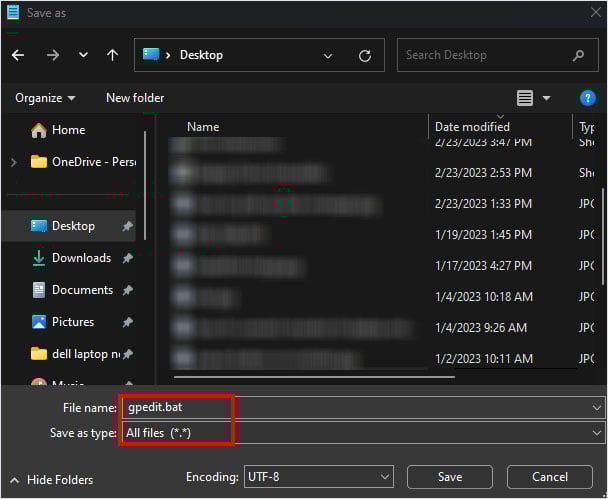Collapse pane with Hide Folders
Image resolution: width=608 pixels, height=499 pixels.
pos(52,480)
